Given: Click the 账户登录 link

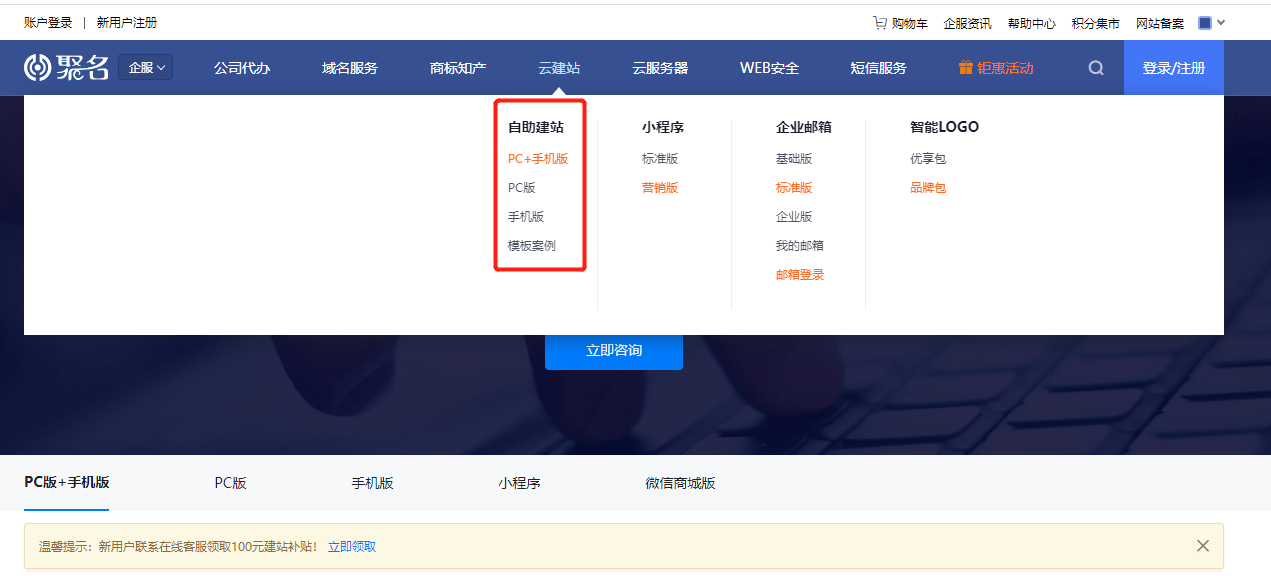Looking at the screenshot, I should coord(48,23).
